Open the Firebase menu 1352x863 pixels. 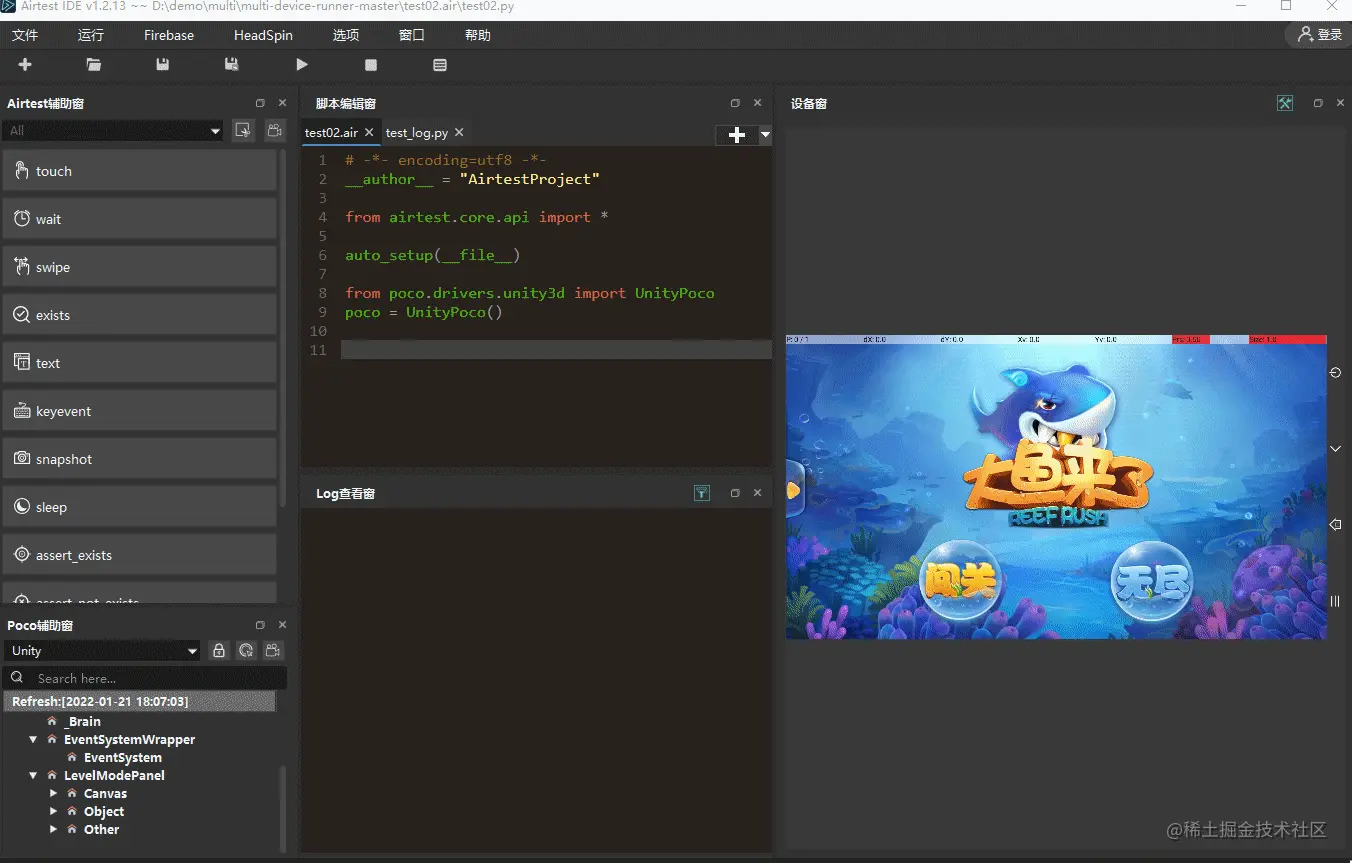169,35
